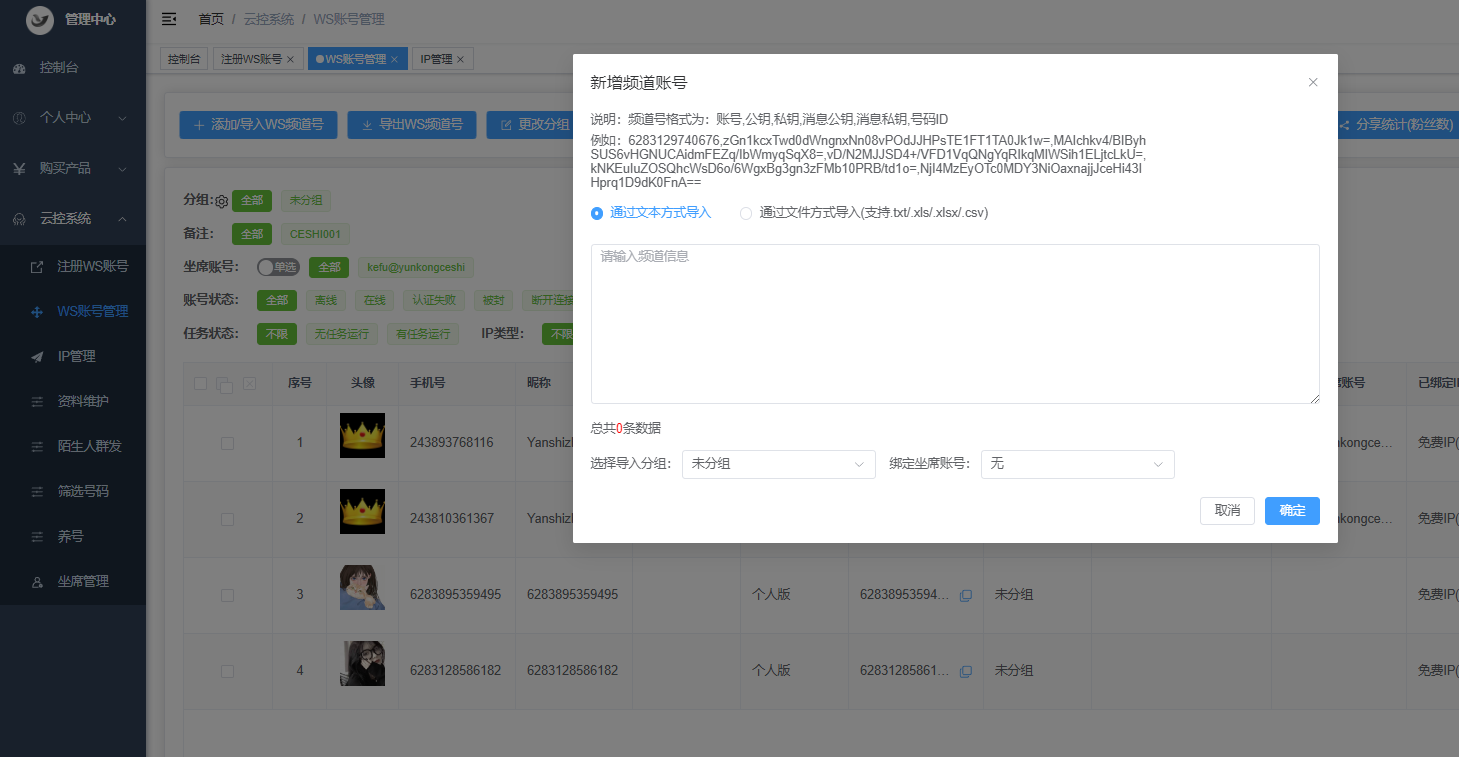Open the 绑定坐席账号 dropdown
The width and height of the screenshot is (1459, 757).
click(1078, 464)
